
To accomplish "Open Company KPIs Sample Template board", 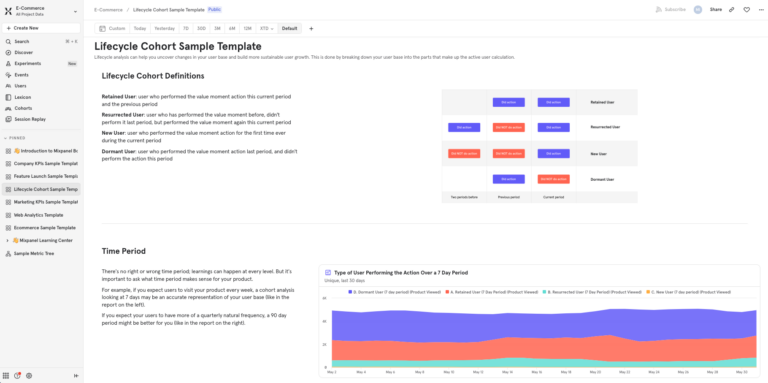I will (41, 164).
